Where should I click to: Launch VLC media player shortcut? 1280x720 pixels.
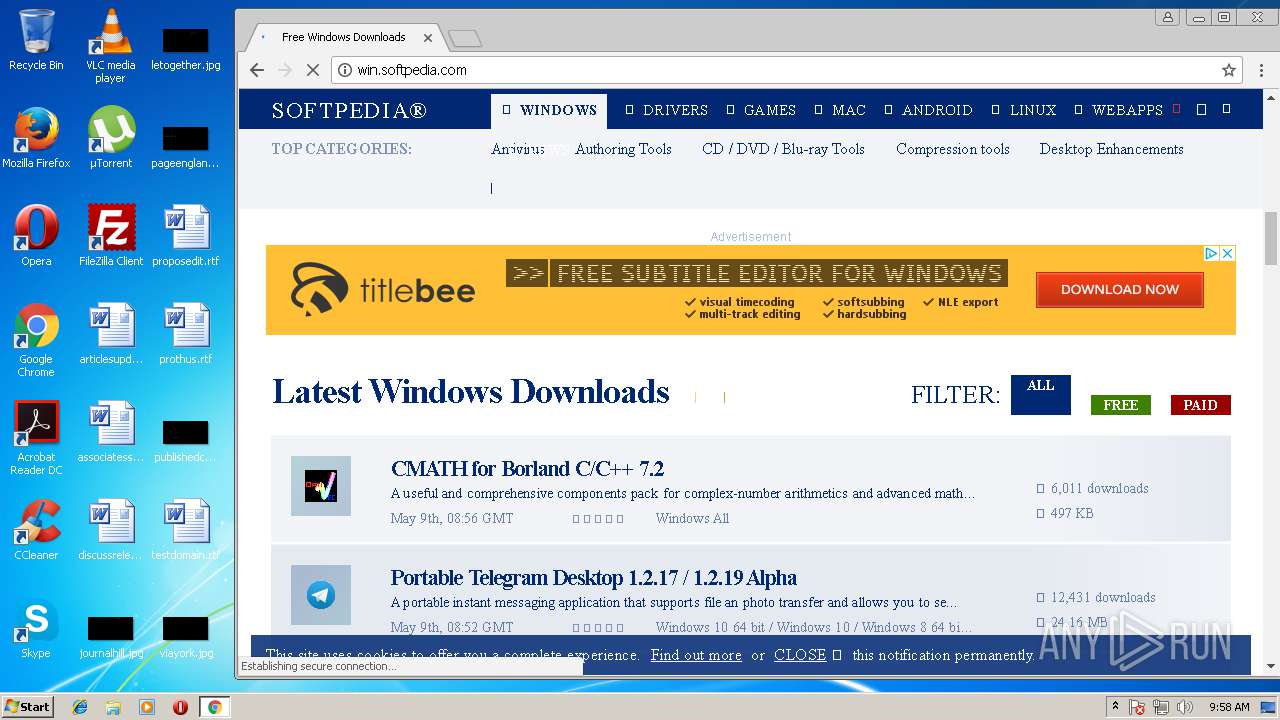110,46
